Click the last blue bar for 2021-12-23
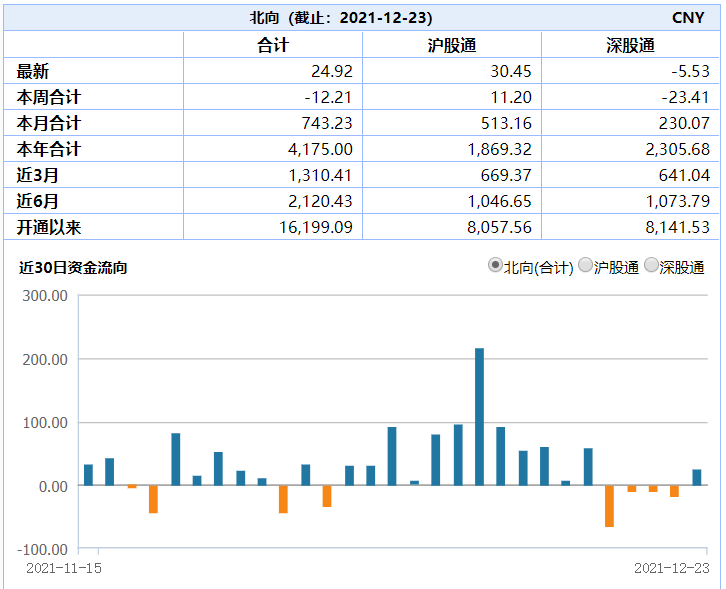Image resolution: width=726 pixels, height=589 pixels. (696, 477)
